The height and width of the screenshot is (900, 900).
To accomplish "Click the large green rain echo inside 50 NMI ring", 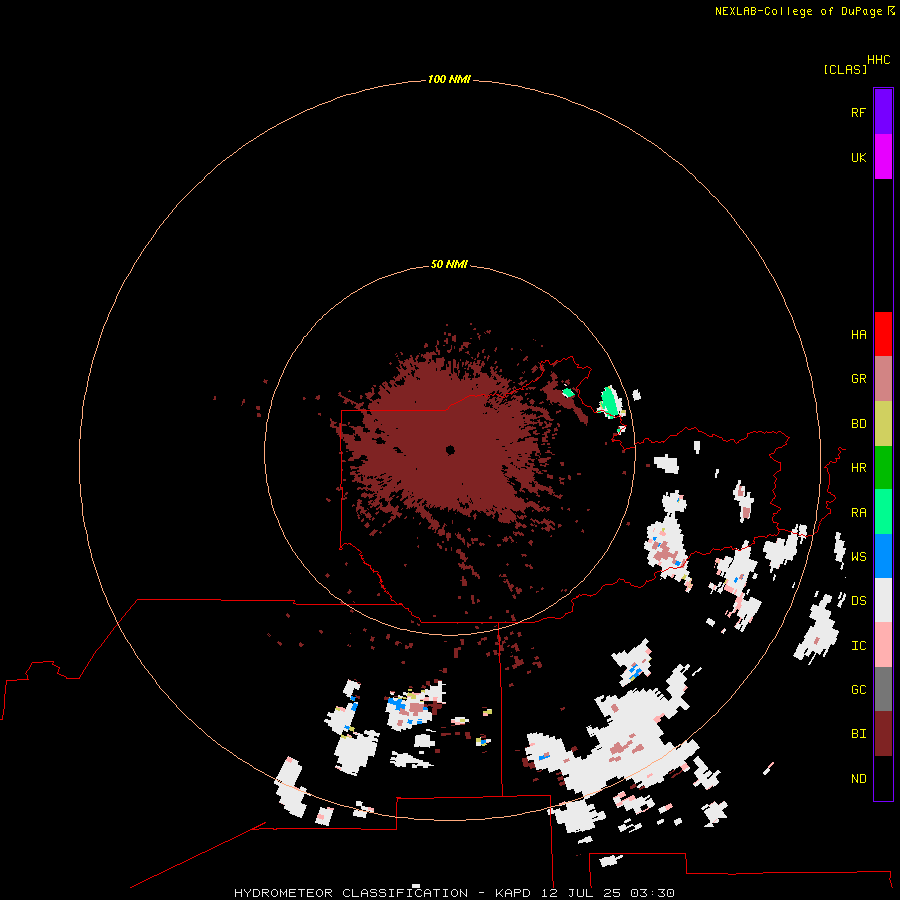I will pyautogui.click(x=610, y=401).
